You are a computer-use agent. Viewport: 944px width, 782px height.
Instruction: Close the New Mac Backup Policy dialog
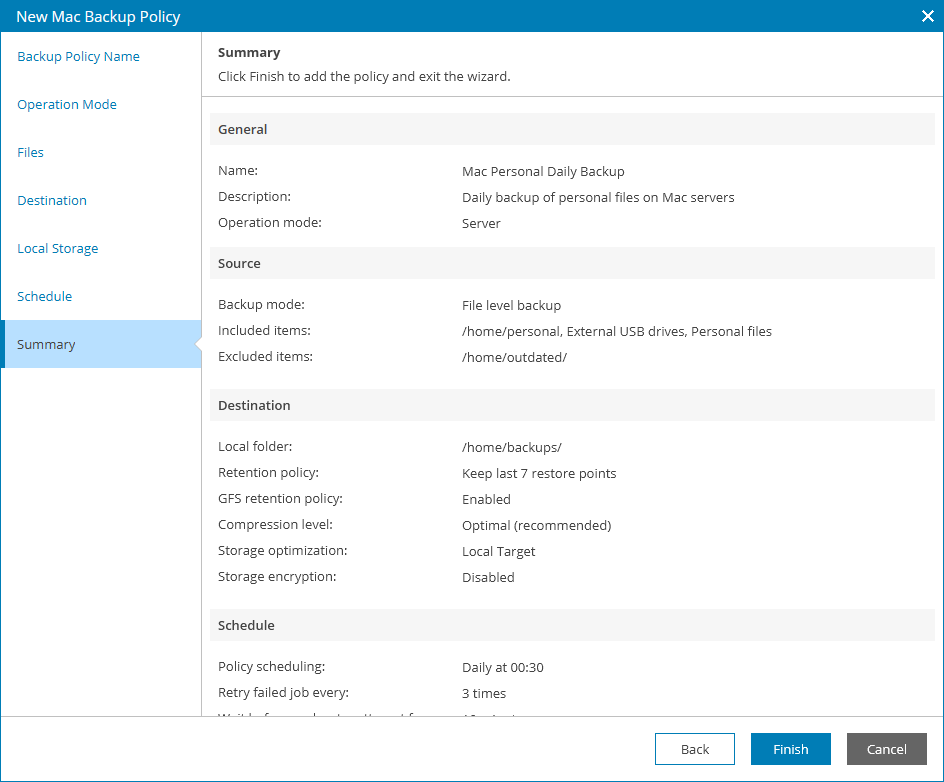[926, 16]
